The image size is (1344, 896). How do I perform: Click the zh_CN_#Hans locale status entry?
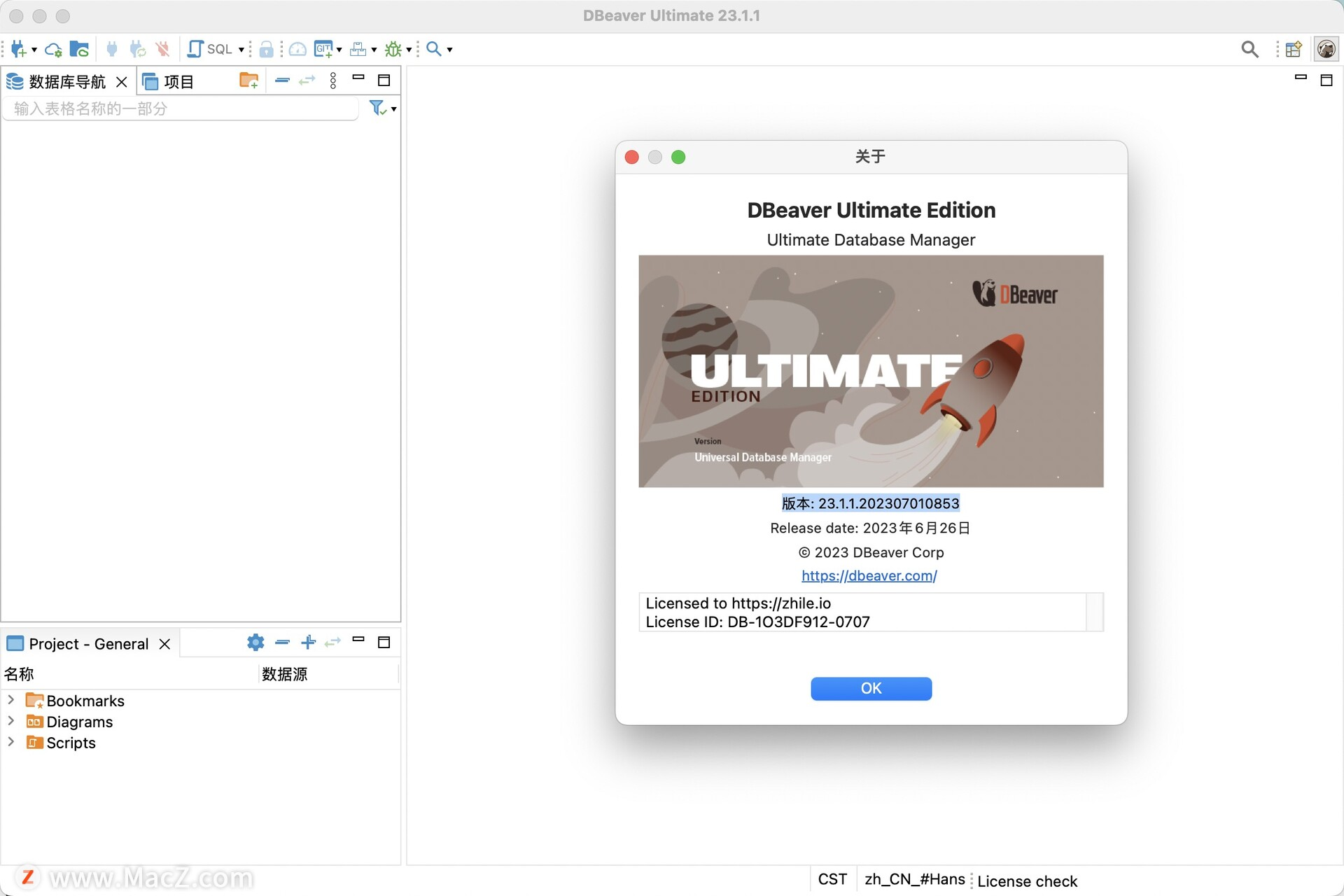(914, 879)
